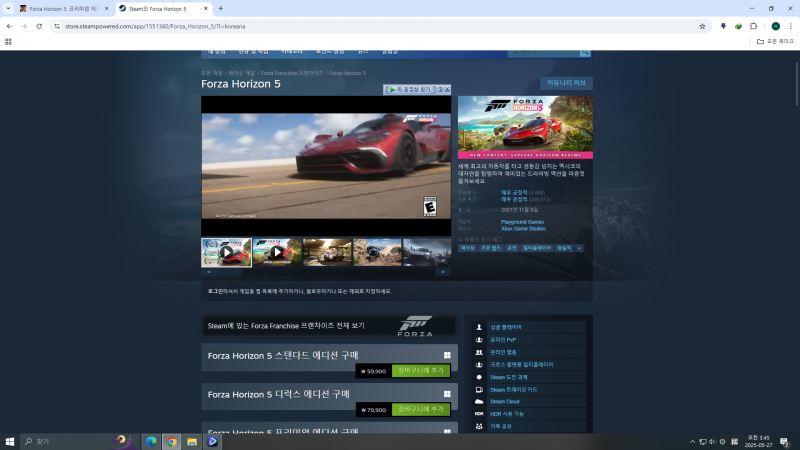This screenshot has width=800, height=450.
Task: Open Microsoft Edge from taskbar
Action: 152,442
